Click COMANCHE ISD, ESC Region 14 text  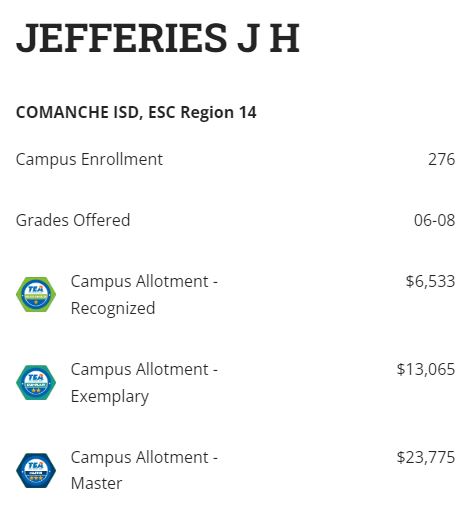pos(136,112)
